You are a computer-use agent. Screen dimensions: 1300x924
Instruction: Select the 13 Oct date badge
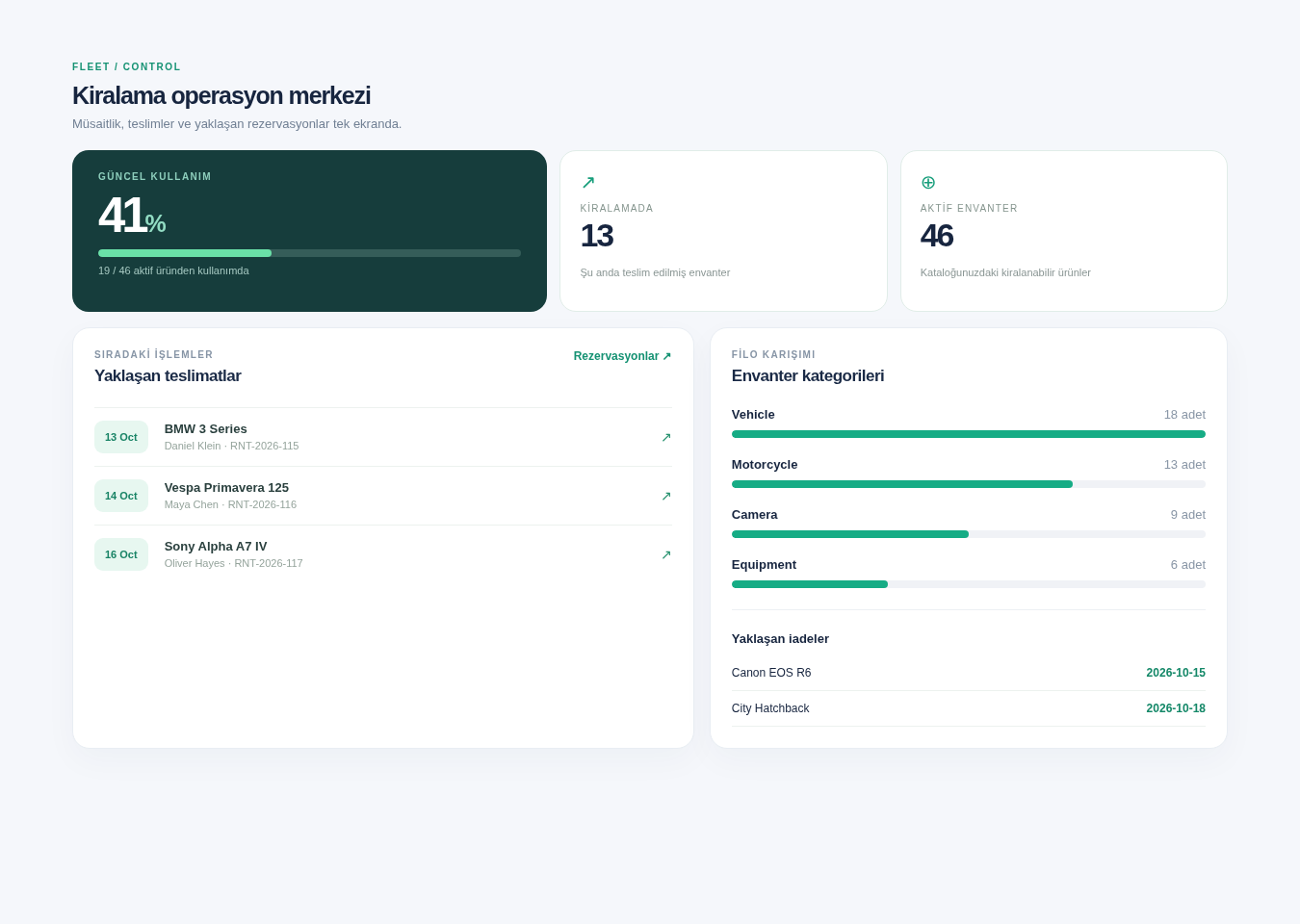(x=121, y=437)
